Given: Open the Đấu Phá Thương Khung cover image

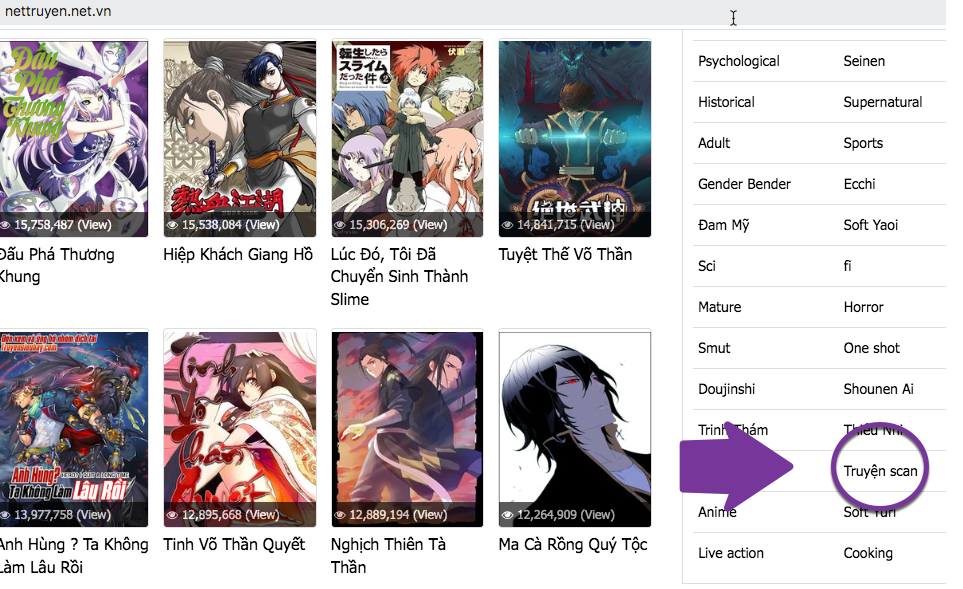Looking at the screenshot, I should [74, 138].
